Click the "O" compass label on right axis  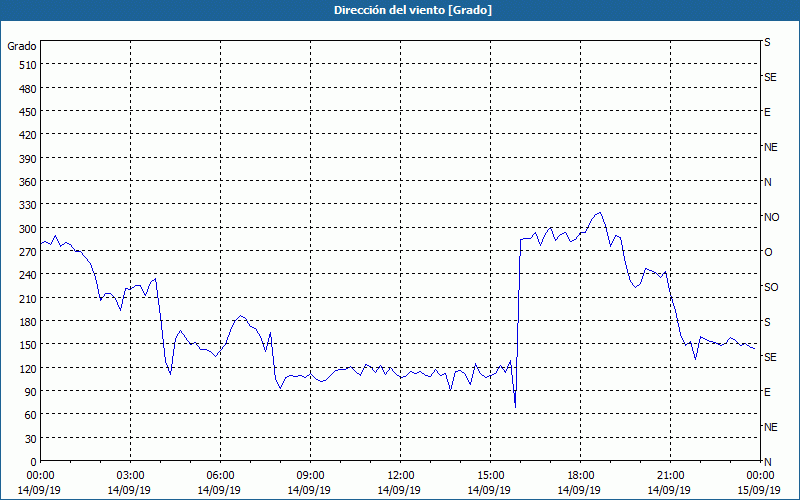[x=768, y=252]
